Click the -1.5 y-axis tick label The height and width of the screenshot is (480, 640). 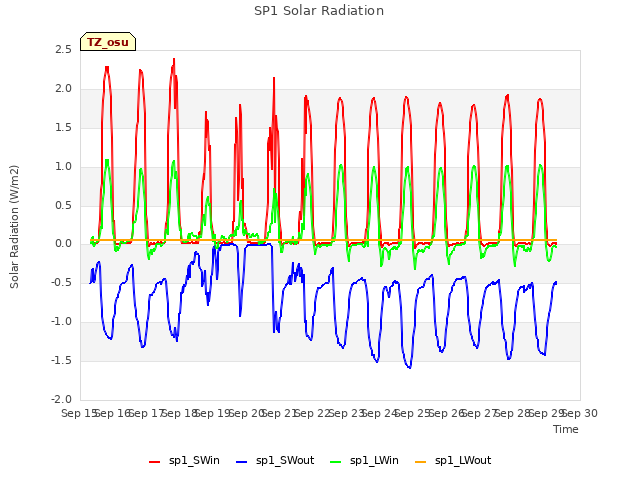click(x=61, y=361)
